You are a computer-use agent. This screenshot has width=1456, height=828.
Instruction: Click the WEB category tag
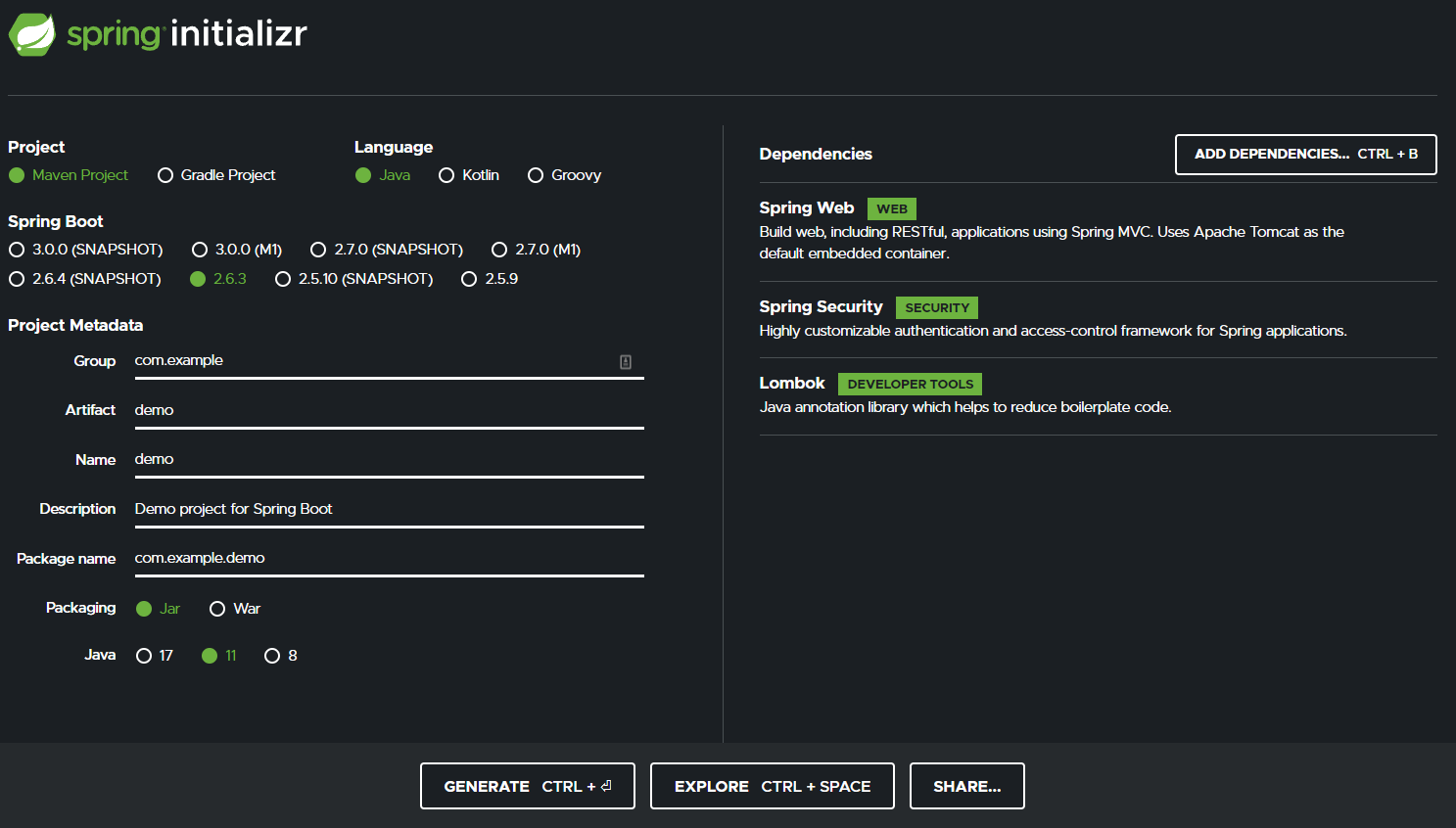click(892, 208)
